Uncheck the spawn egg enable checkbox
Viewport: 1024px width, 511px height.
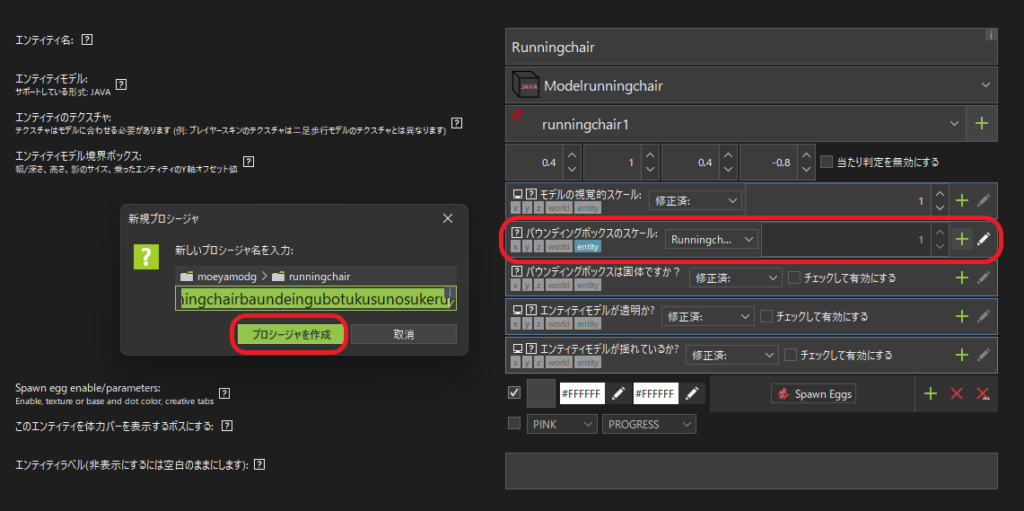click(x=514, y=393)
